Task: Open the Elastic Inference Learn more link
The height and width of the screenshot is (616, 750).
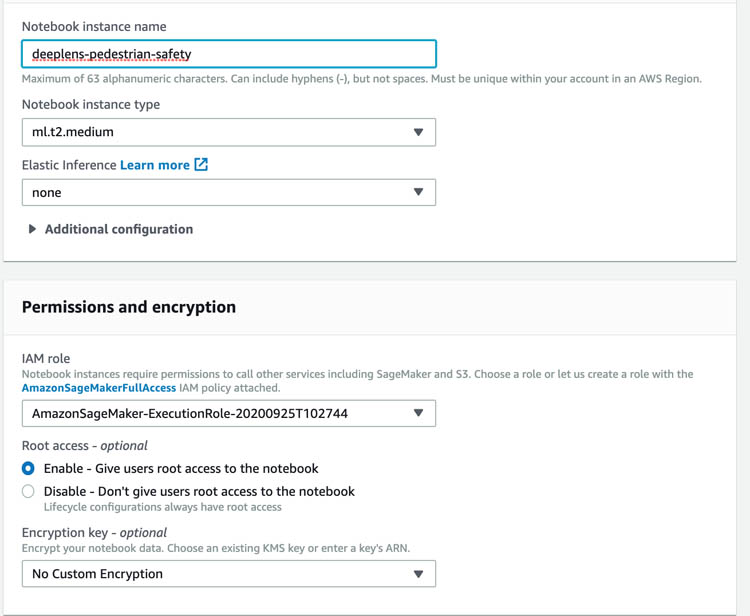Action: tap(155, 165)
